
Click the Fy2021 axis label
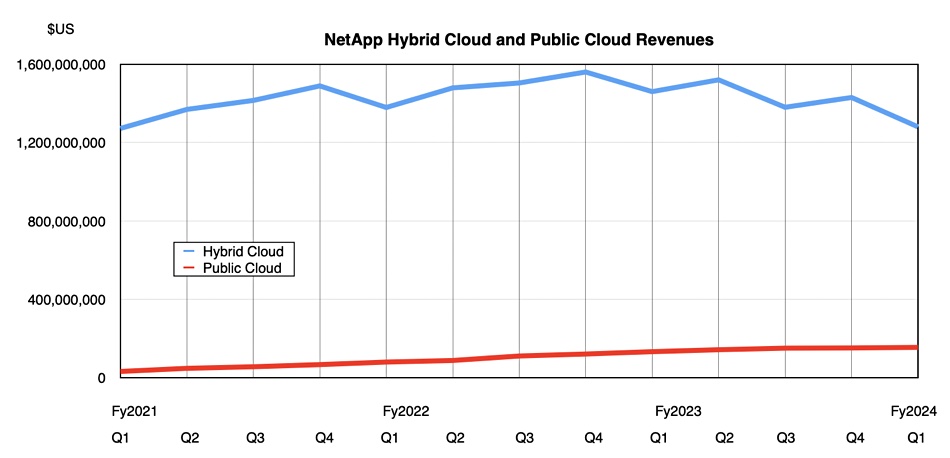coord(135,412)
